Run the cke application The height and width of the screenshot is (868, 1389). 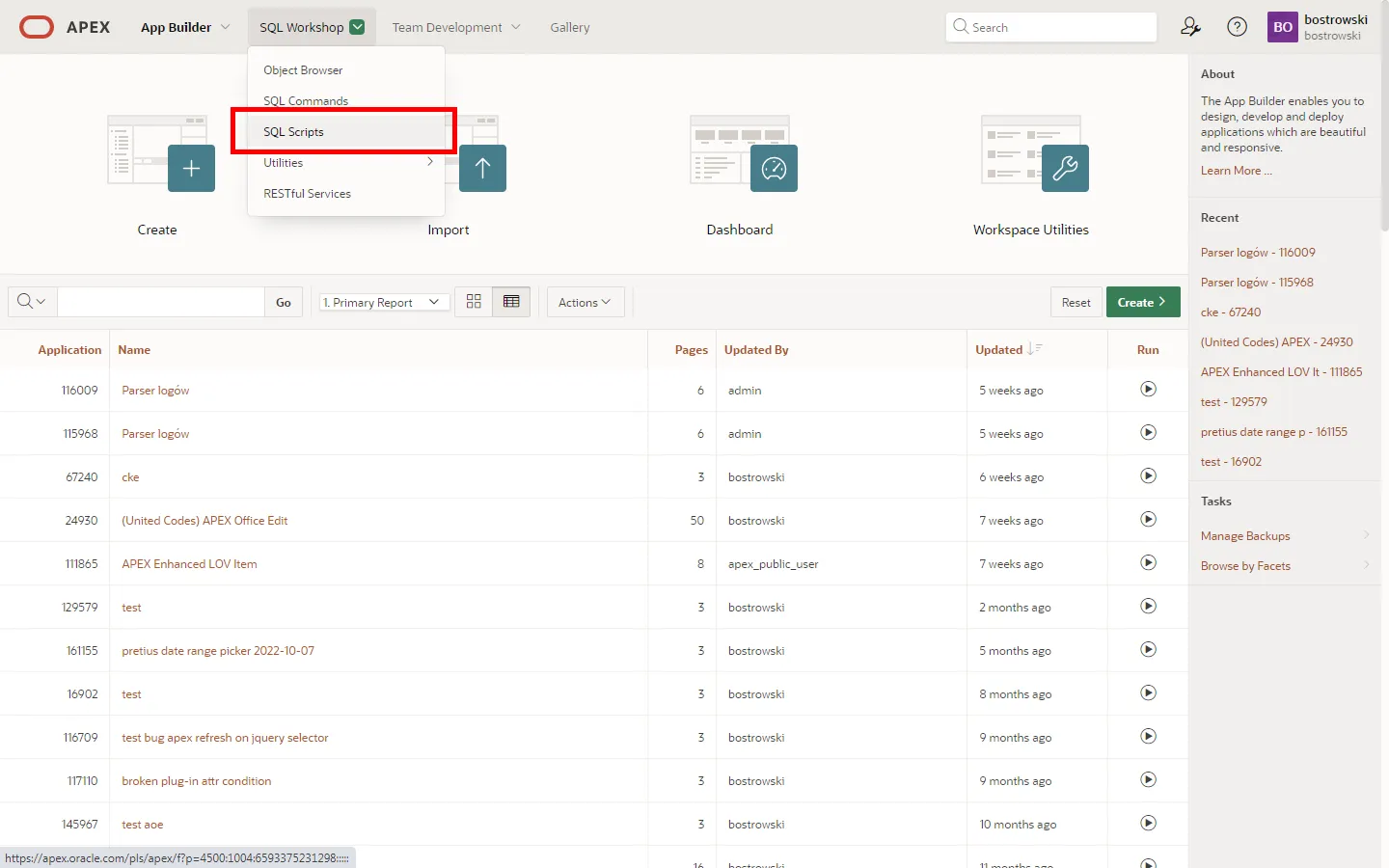[x=1148, y=476]
